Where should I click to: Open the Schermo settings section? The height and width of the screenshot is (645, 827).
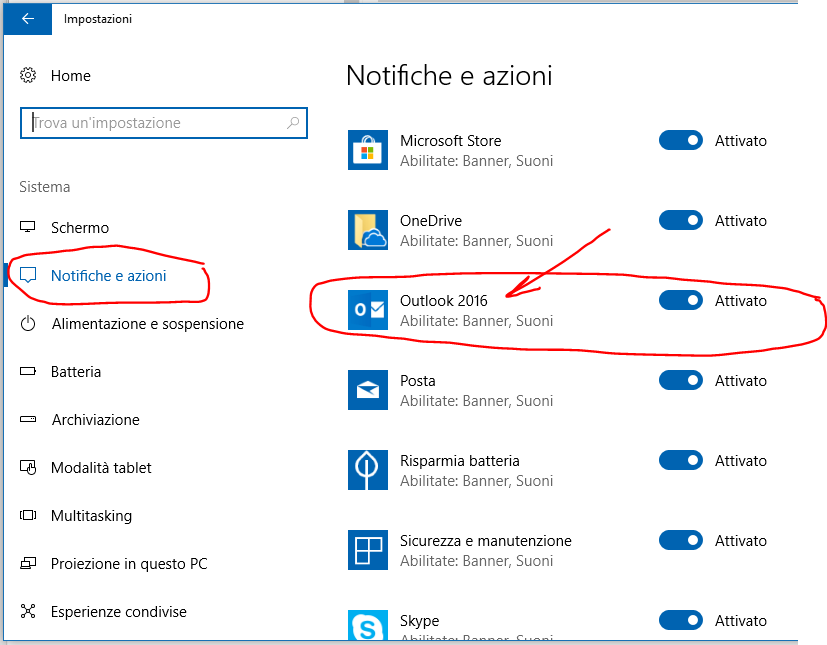80,228
